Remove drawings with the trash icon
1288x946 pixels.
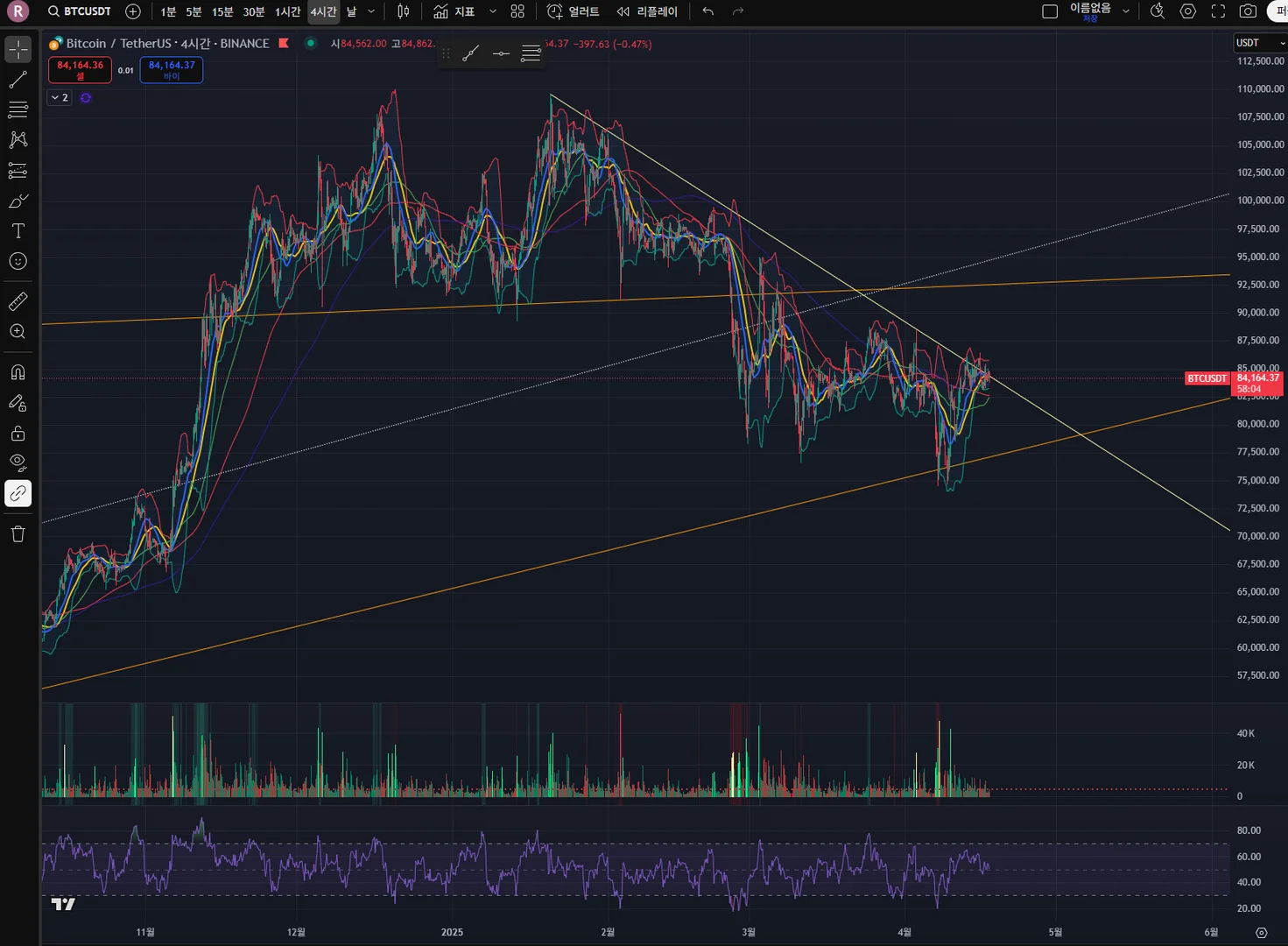tap(18, 534)
